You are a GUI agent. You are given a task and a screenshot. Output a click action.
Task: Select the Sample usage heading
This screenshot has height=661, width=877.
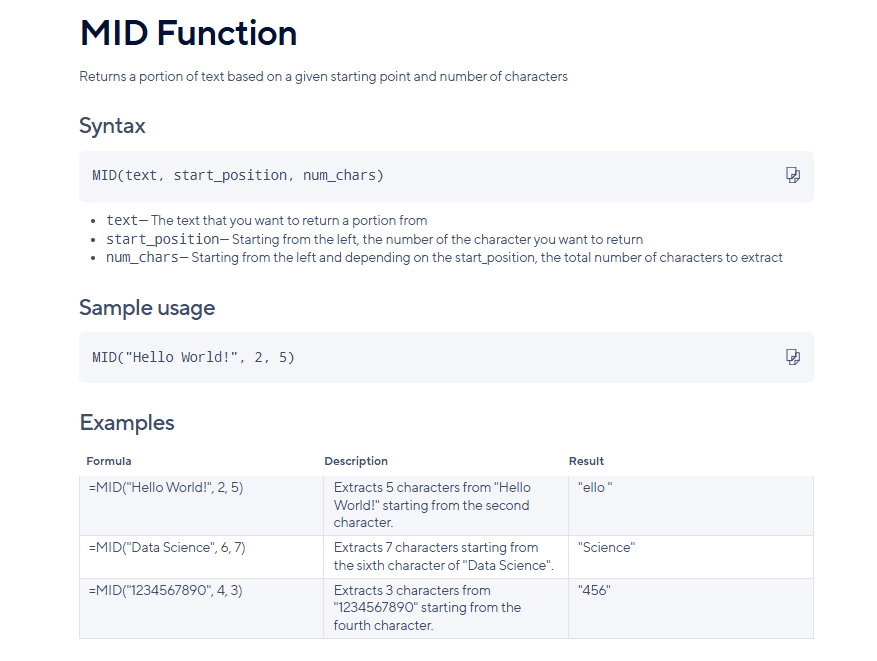click(x=147, y=308)
